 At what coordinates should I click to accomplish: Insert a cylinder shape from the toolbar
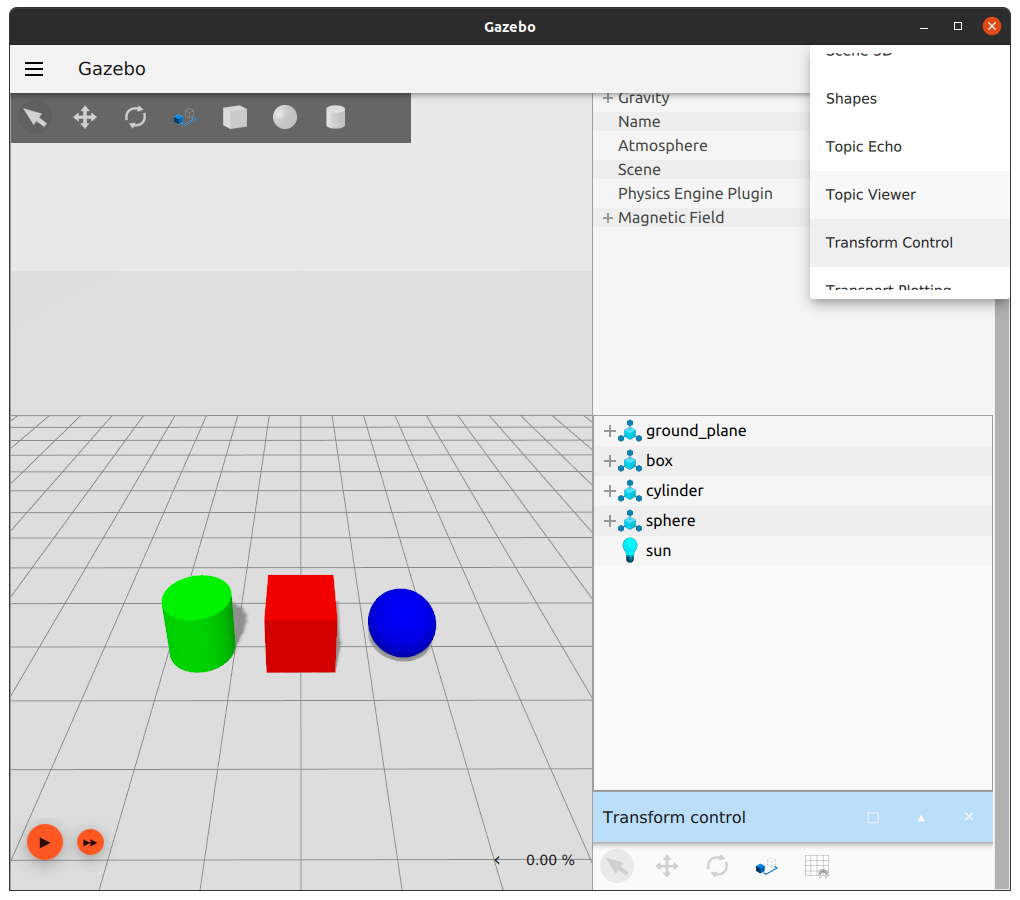335,118
